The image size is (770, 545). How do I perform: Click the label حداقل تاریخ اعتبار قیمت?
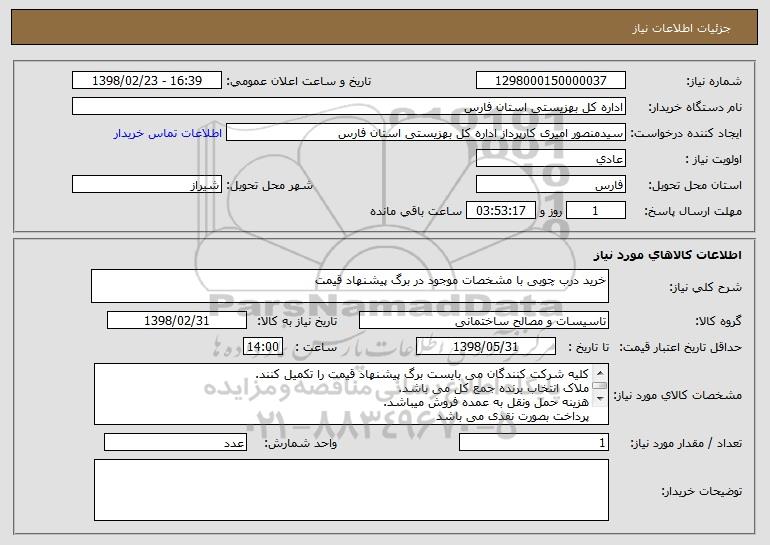681,347
